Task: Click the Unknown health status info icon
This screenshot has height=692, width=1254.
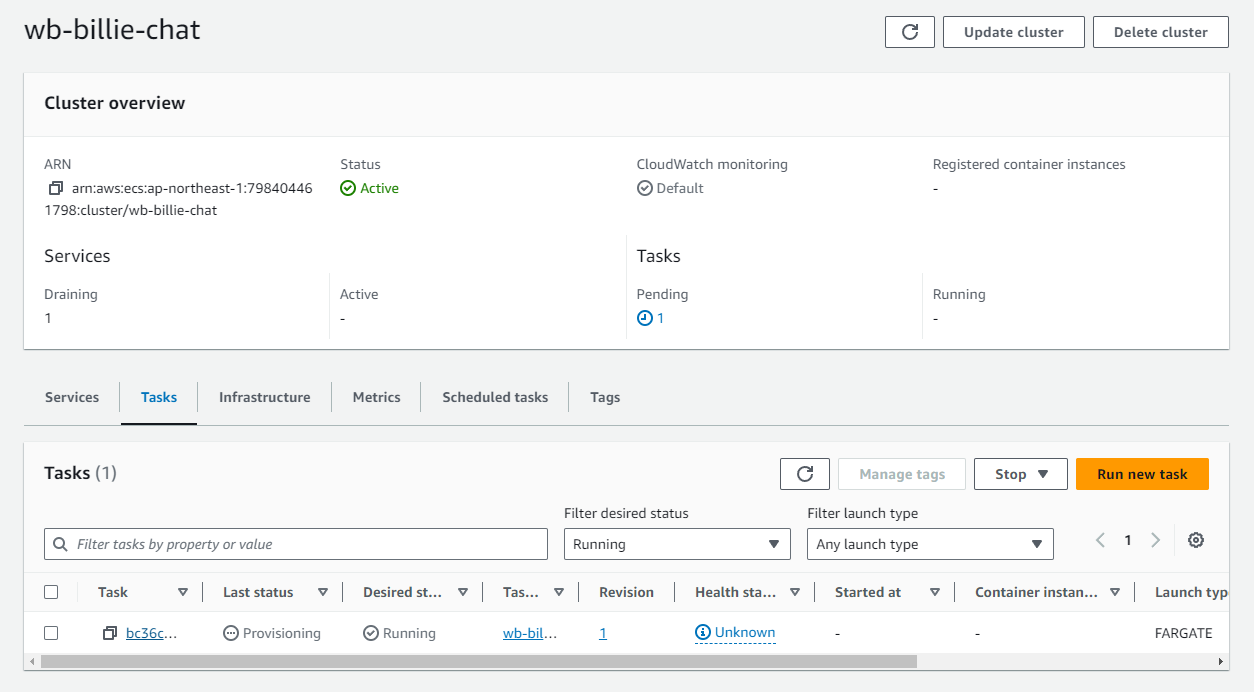Action: [703, 632]
